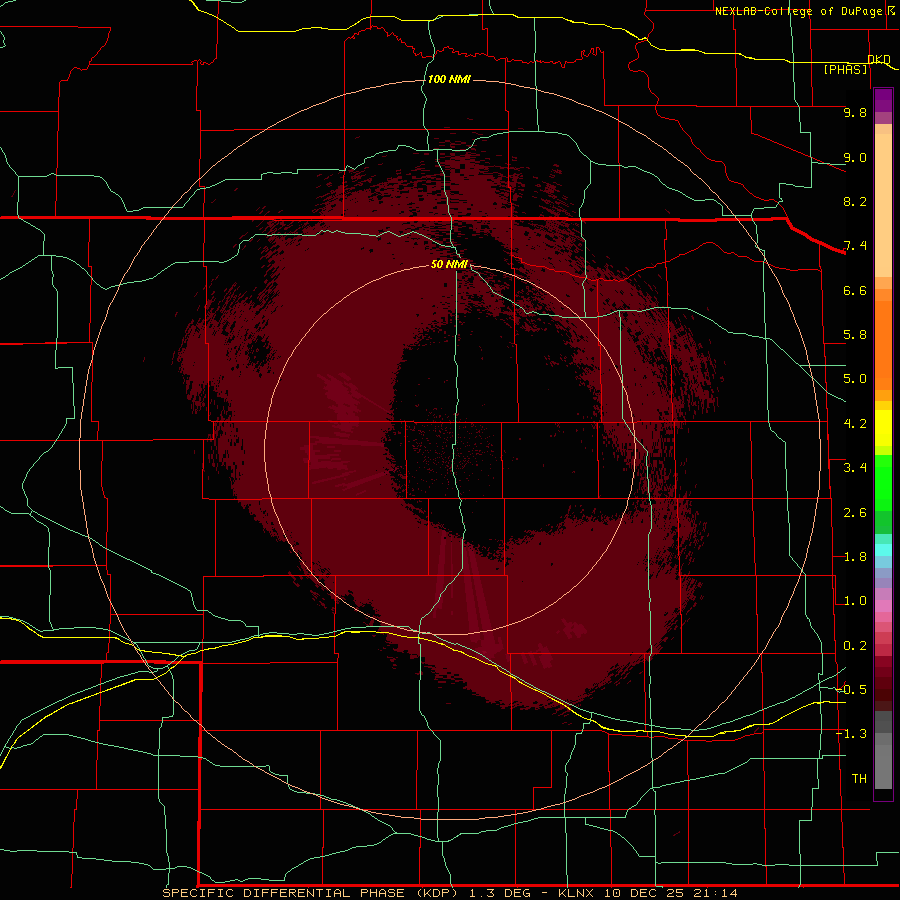Click the 5.8 value on color scale
This screenshot has width=900, height=900.
(x=855, y=335)
